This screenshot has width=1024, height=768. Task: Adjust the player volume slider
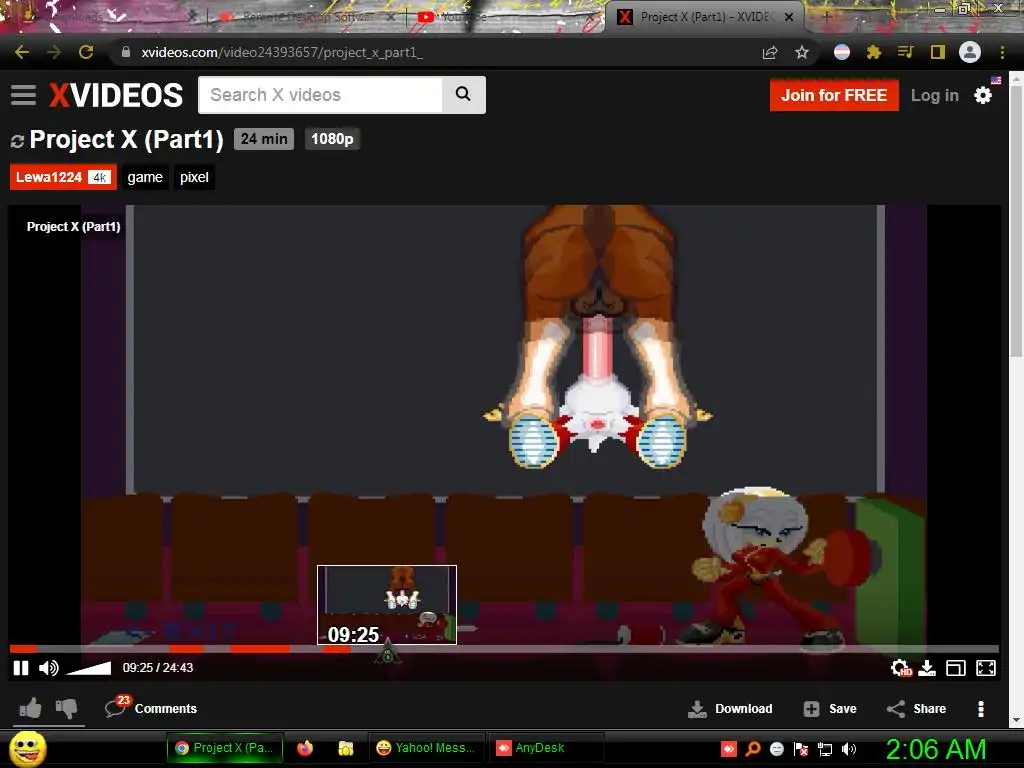pos(89,669)
